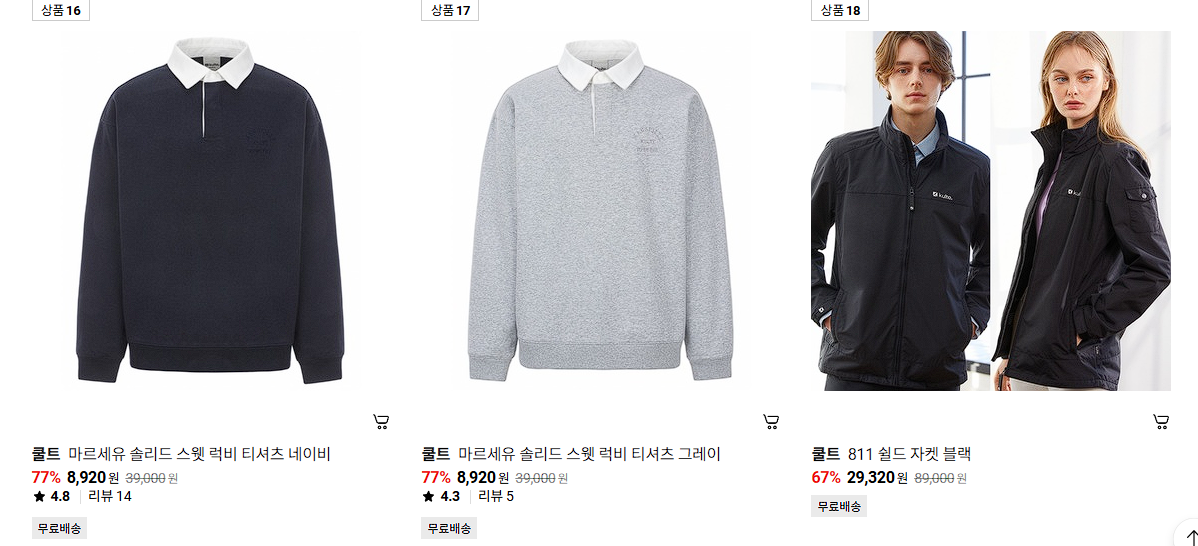Click 리뷰 5 on the gray shirt
This screenshot has width=1198, height=546.
(496, 496)
